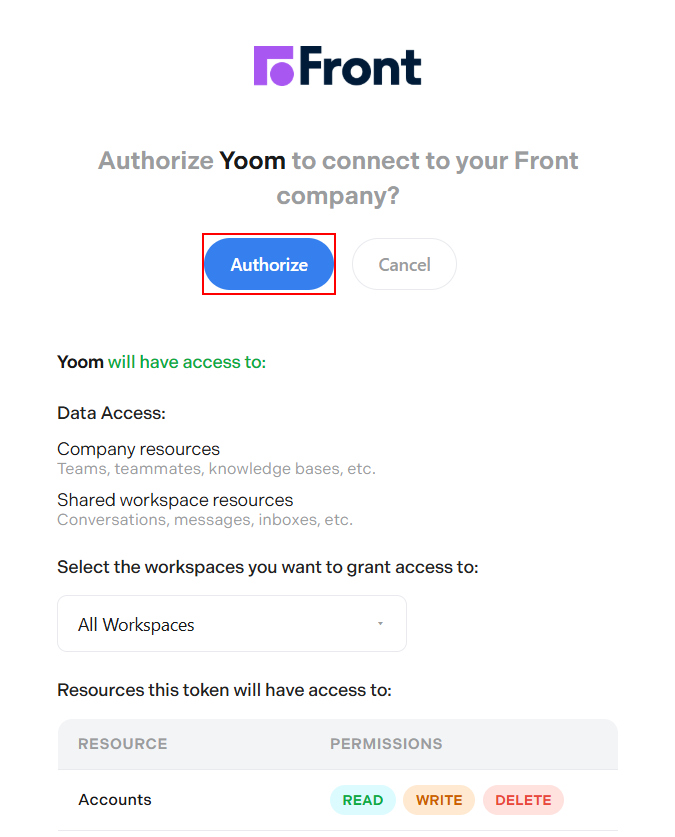The height and width of the screenshot is (837, 675).
Task: Click 'Conversations, messages, inboxes' description text
Action: 204,520
